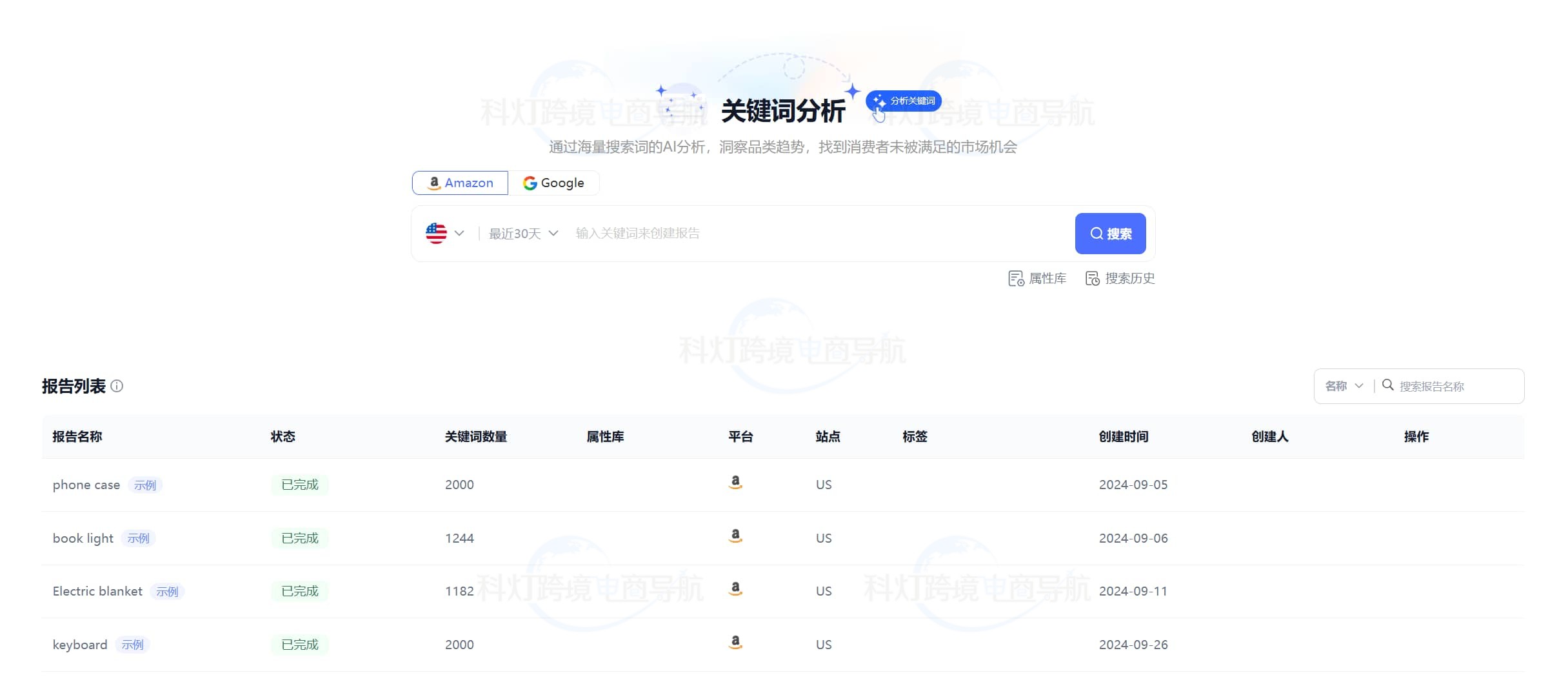Expand the country selector dropdown
Image resolution: width=1568 pixels, height=684 pixels.
tap(460, 233)
